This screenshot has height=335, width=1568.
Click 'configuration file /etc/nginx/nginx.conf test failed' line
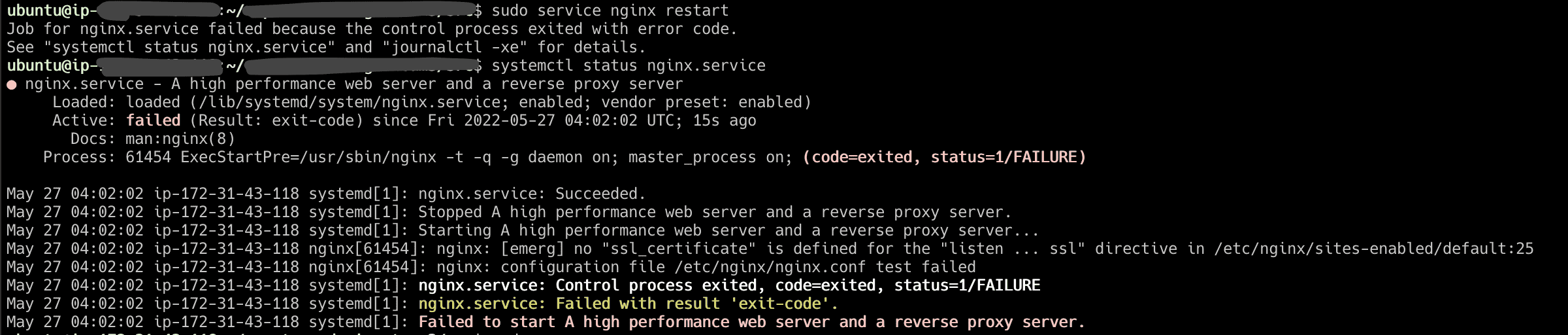(491, 267)
